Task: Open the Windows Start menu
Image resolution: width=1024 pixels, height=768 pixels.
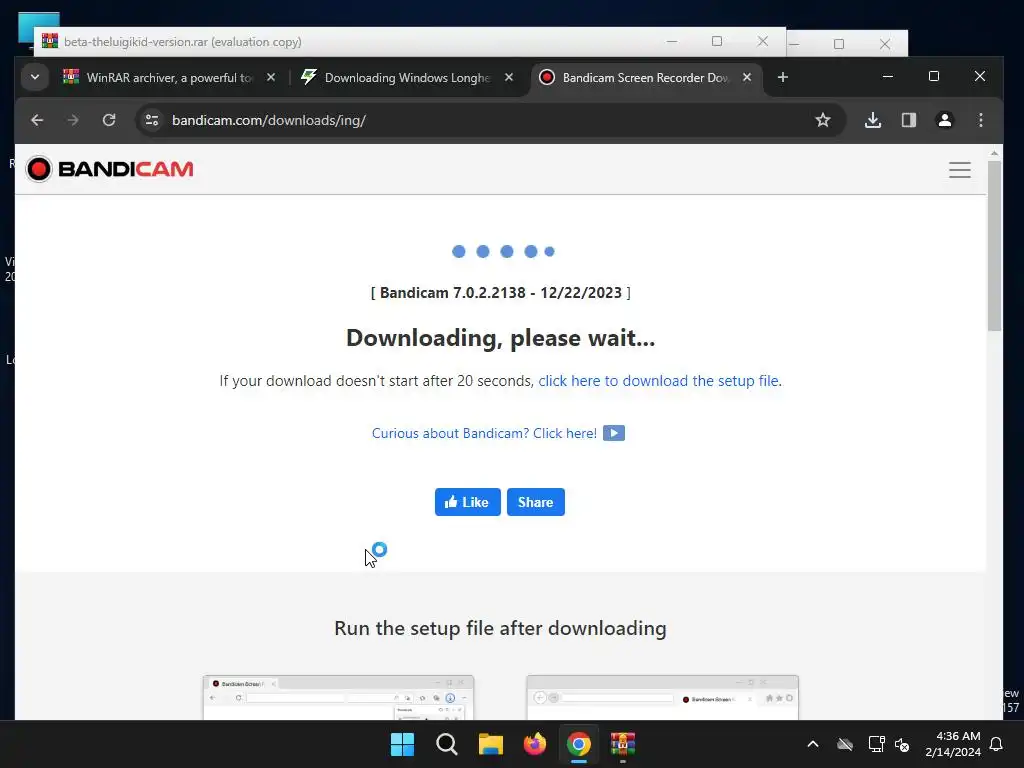Action: click(x=402, y=744)
